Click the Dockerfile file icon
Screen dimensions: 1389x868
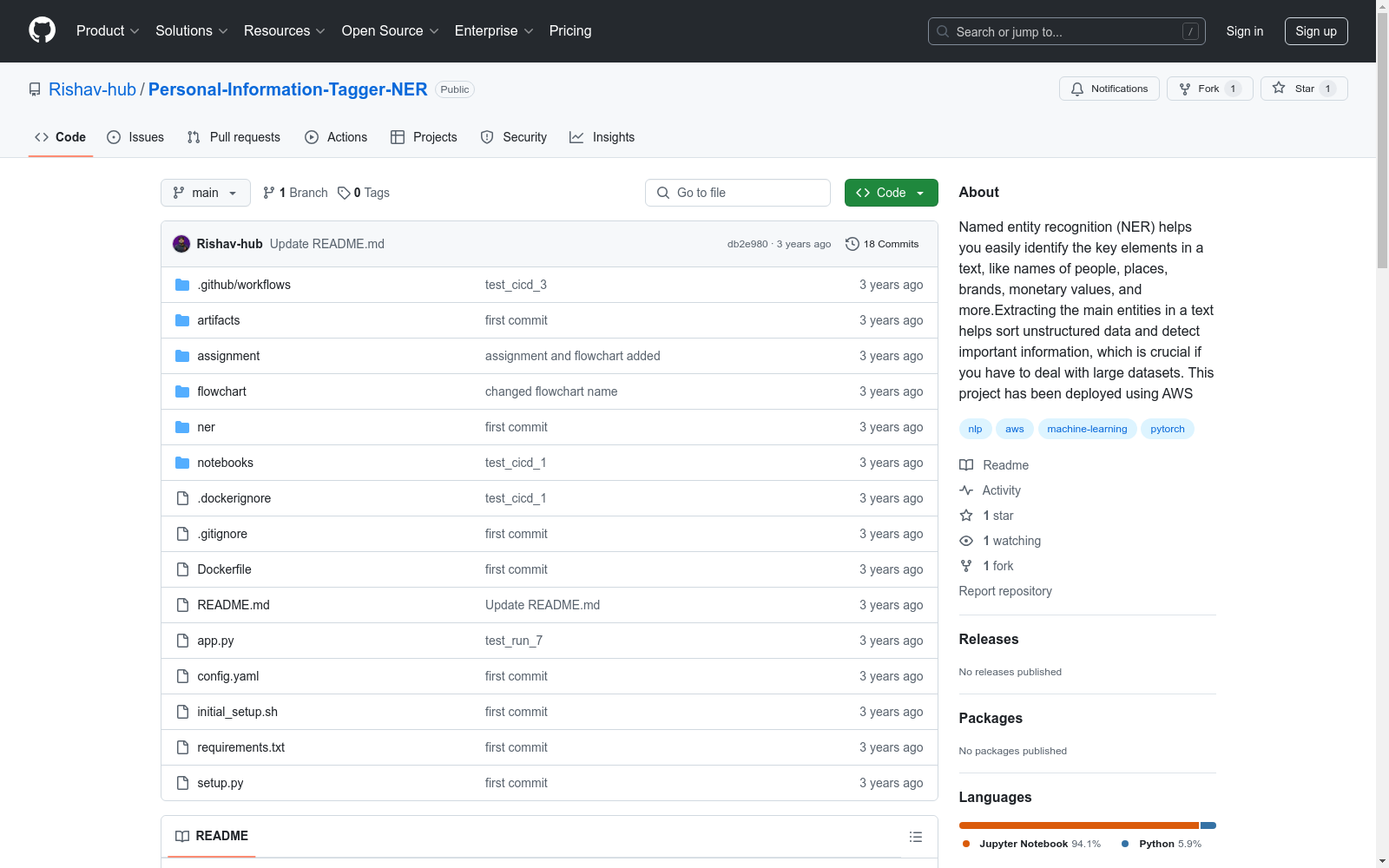182,569
